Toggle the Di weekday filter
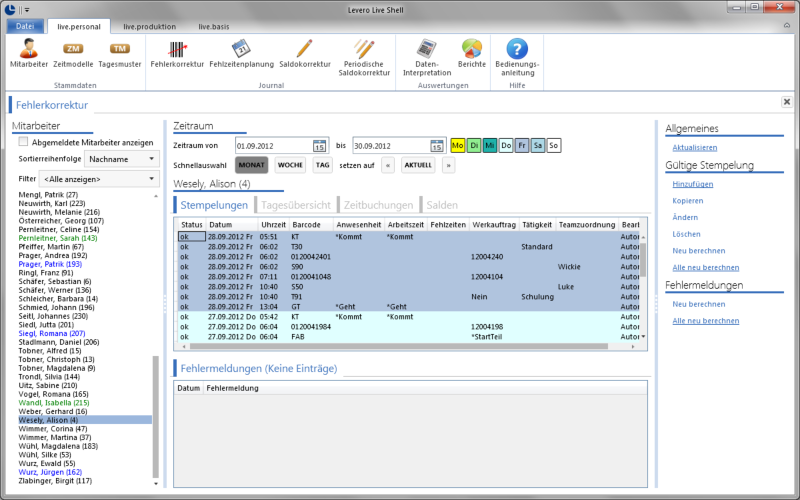The image size is (800, 500). tap(474, 145)
